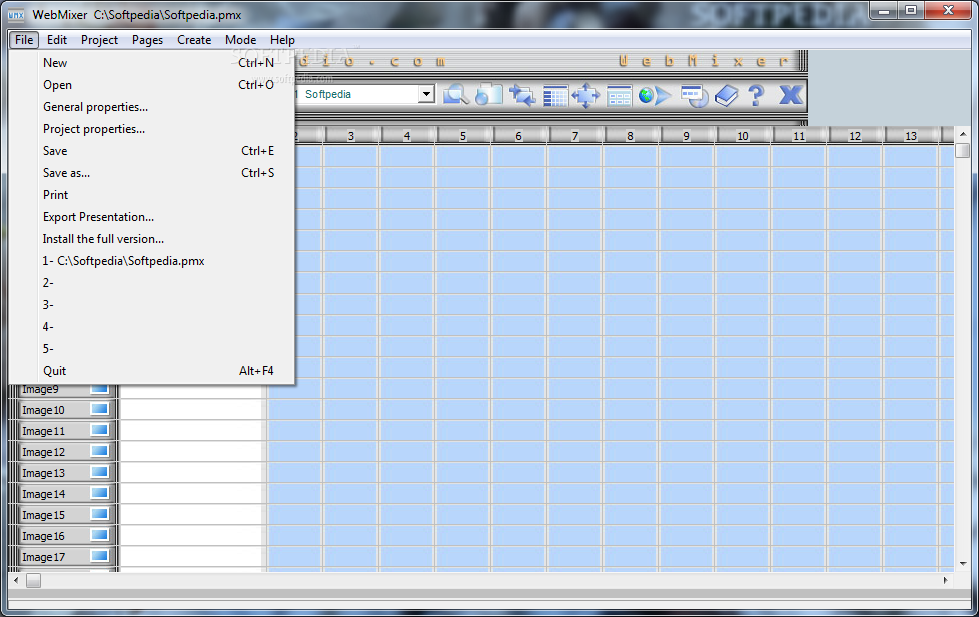This screenshot has width=979, height=617.
Task: Click the magnifier zoom icon in toolbar
Action: 456,95
